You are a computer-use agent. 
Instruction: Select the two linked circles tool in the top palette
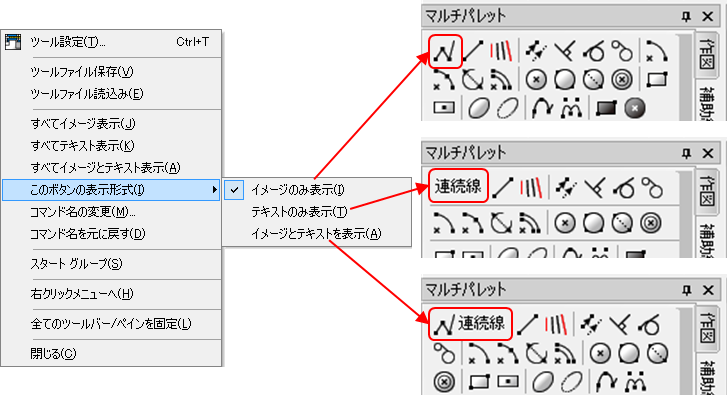pos(622,51)
